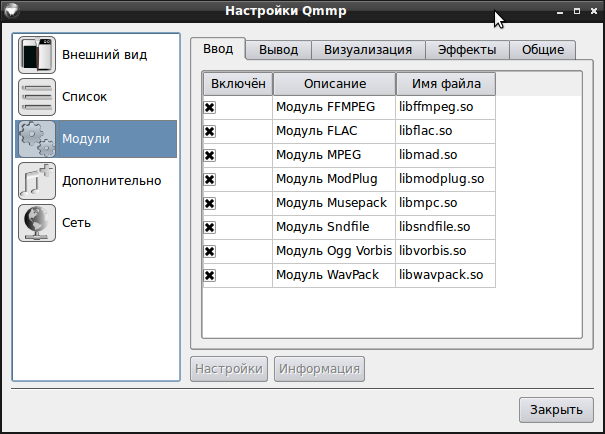
Task: Click the libmodplug.so file name
Action: 441,179
